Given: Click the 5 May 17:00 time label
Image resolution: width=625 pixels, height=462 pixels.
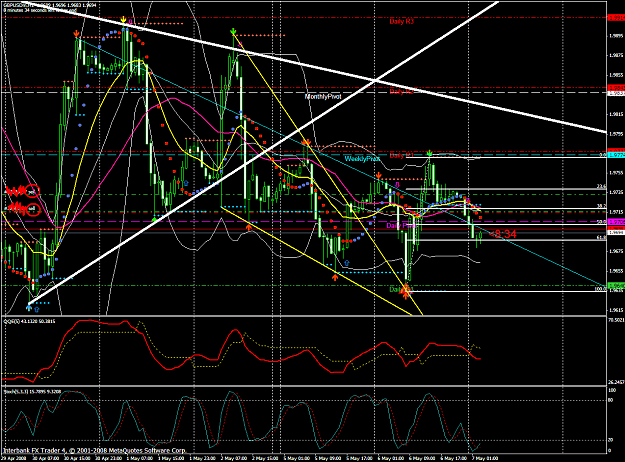Looking at the screenshot, I should (360, 458).
